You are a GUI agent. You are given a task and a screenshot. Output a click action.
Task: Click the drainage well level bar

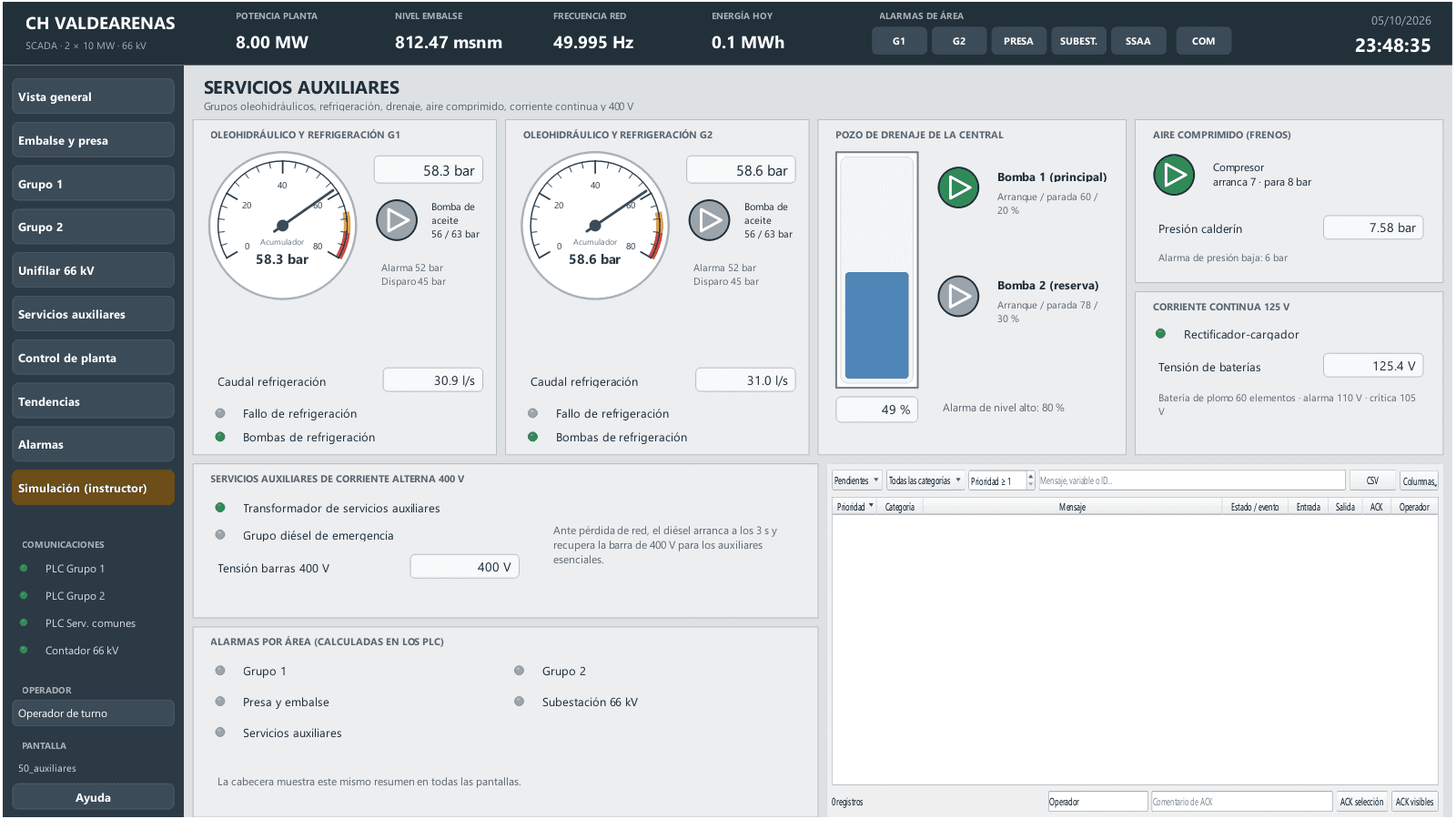coord(877,269)
